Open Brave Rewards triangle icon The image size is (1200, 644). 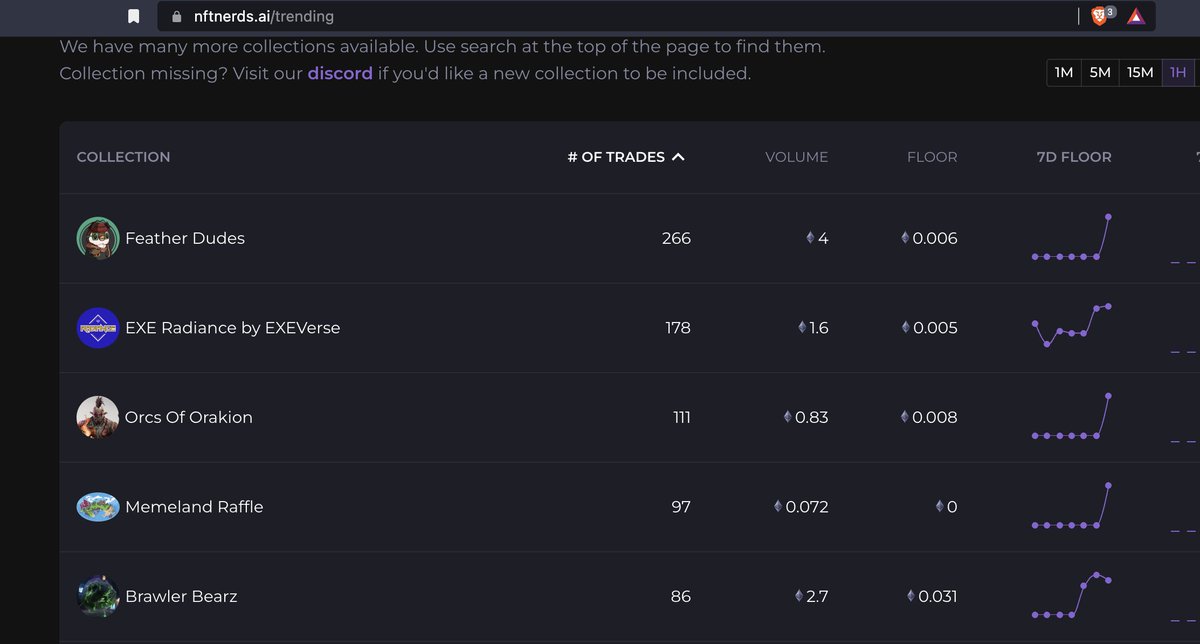pos(1135,16)
